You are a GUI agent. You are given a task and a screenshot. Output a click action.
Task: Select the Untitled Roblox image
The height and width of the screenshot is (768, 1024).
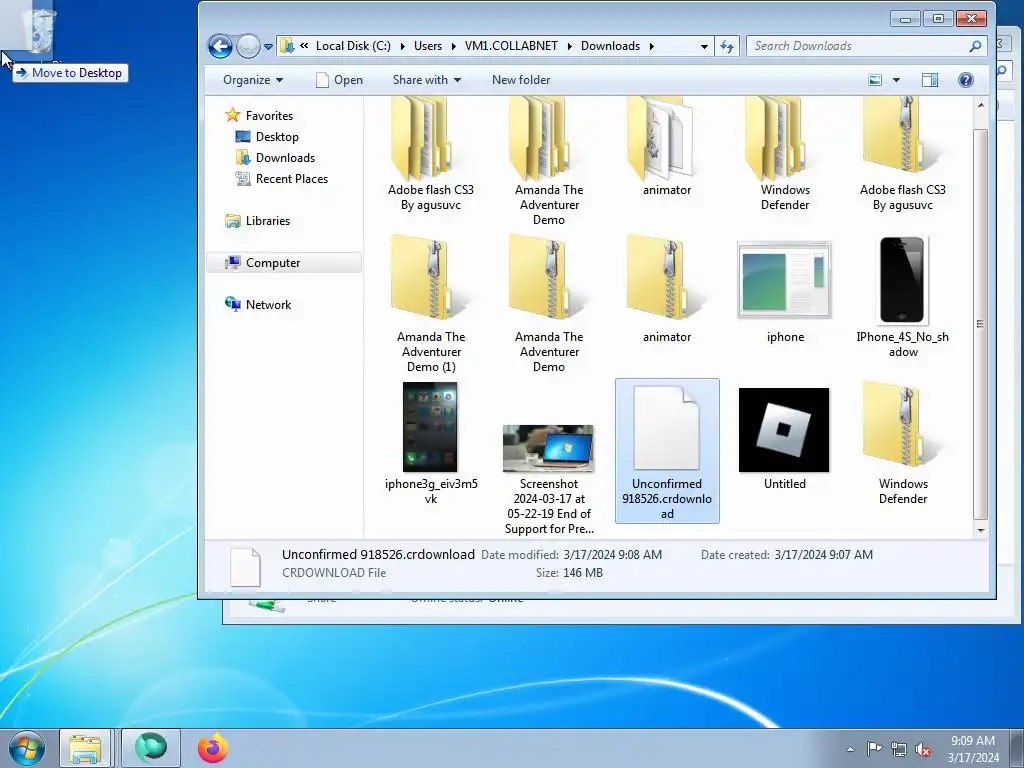click(784, 439)
